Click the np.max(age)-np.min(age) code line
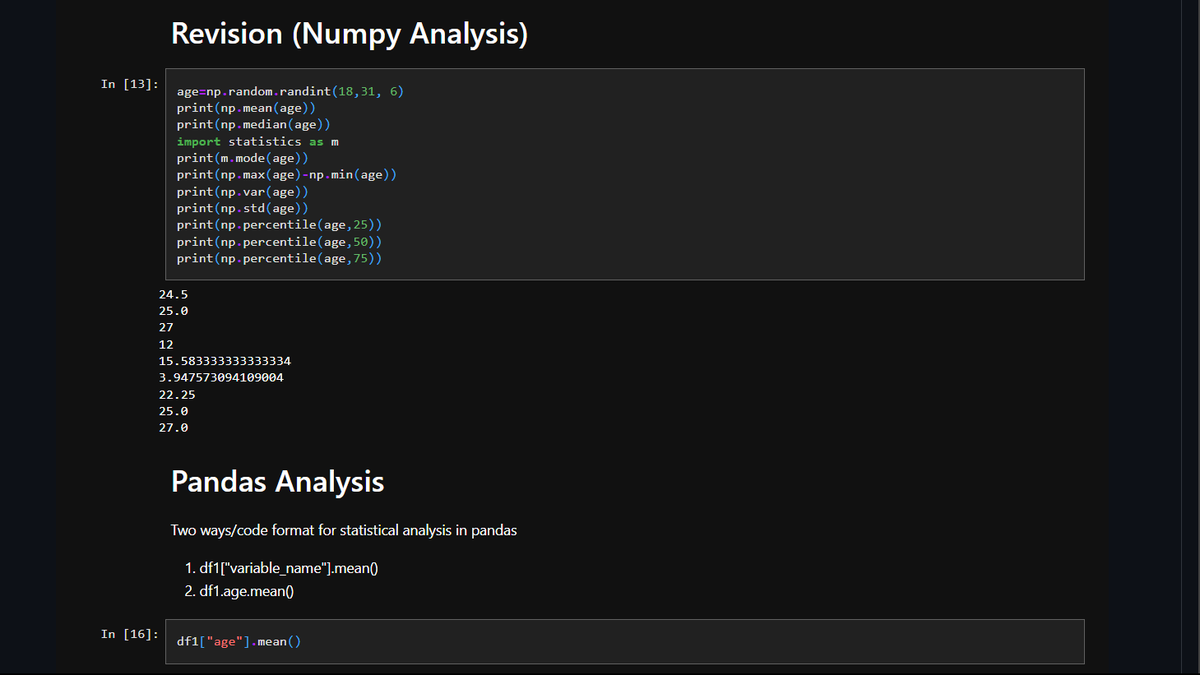The image size is (1200, 675). click(x=287, y=175)
